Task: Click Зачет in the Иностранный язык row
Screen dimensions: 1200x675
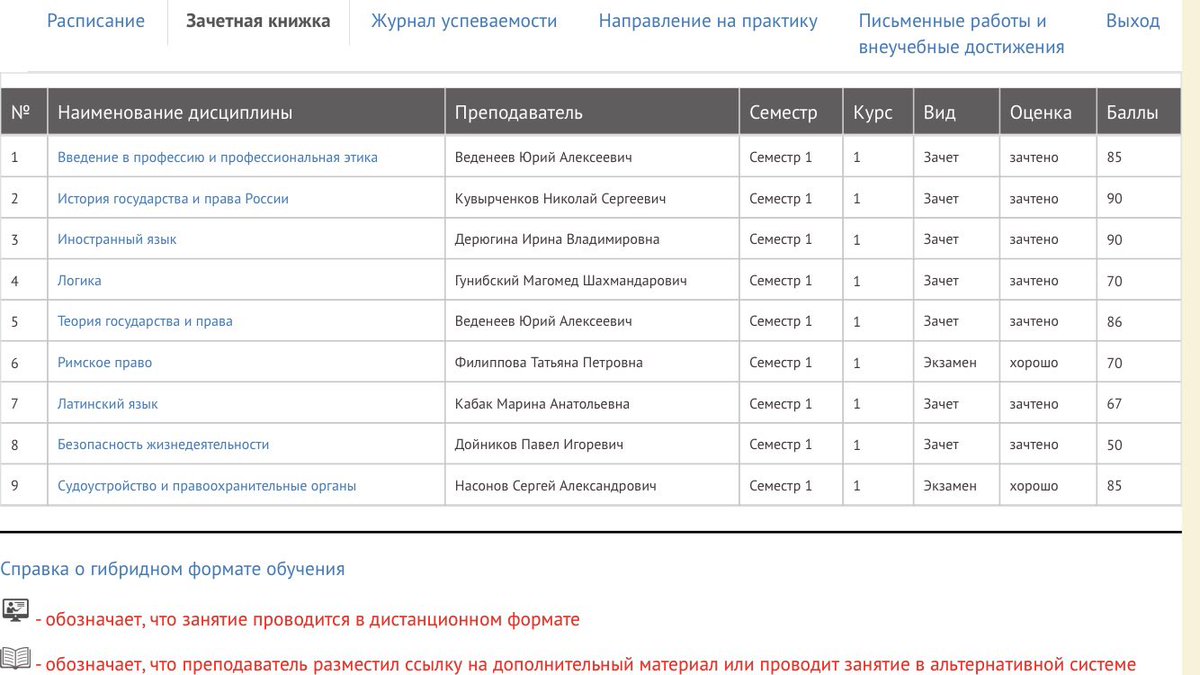Action: [x=941, y=239]
